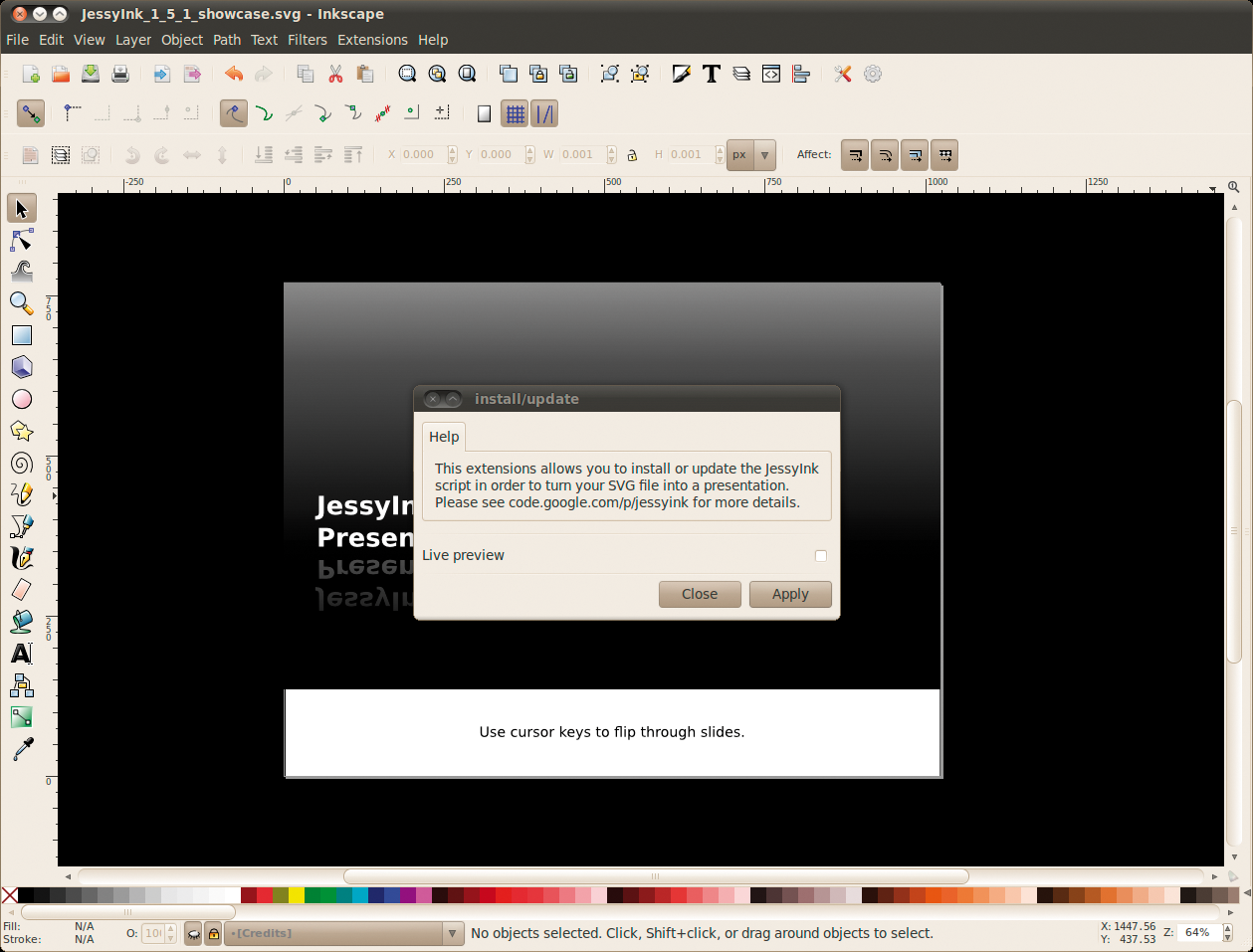
Task: Enable the Live preview checkbox
Action: [x=821, y=556]
